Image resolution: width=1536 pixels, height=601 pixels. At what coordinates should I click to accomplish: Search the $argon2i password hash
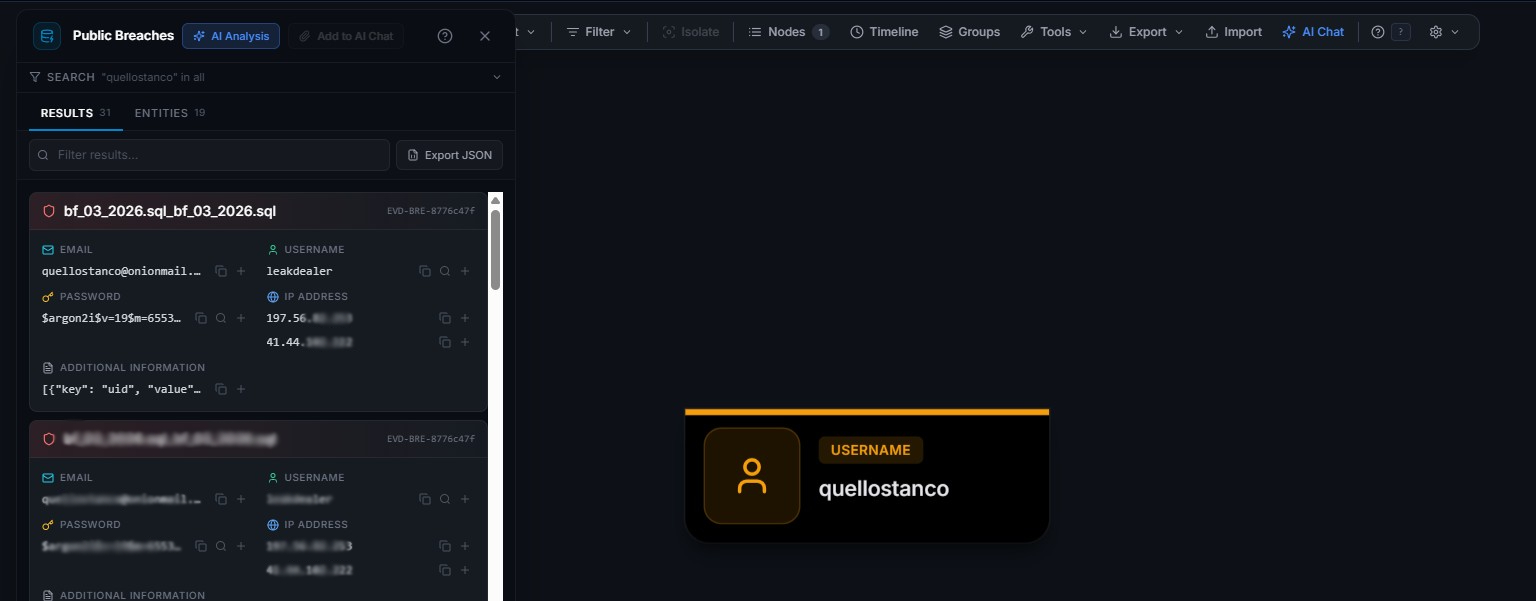[221, 318]
